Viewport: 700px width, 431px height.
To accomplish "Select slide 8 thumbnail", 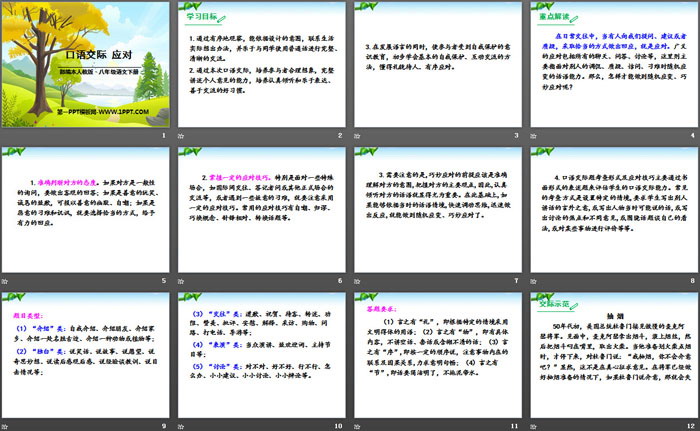I will point(614,210).
